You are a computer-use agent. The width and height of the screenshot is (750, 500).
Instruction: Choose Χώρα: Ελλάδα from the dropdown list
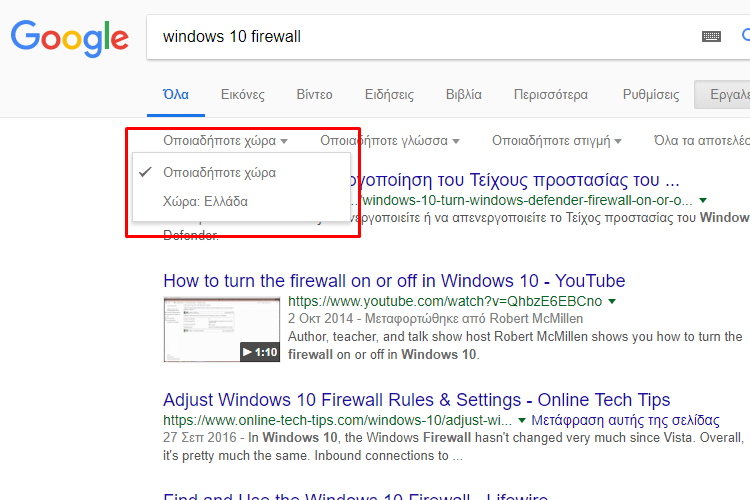tap(241, 201)
